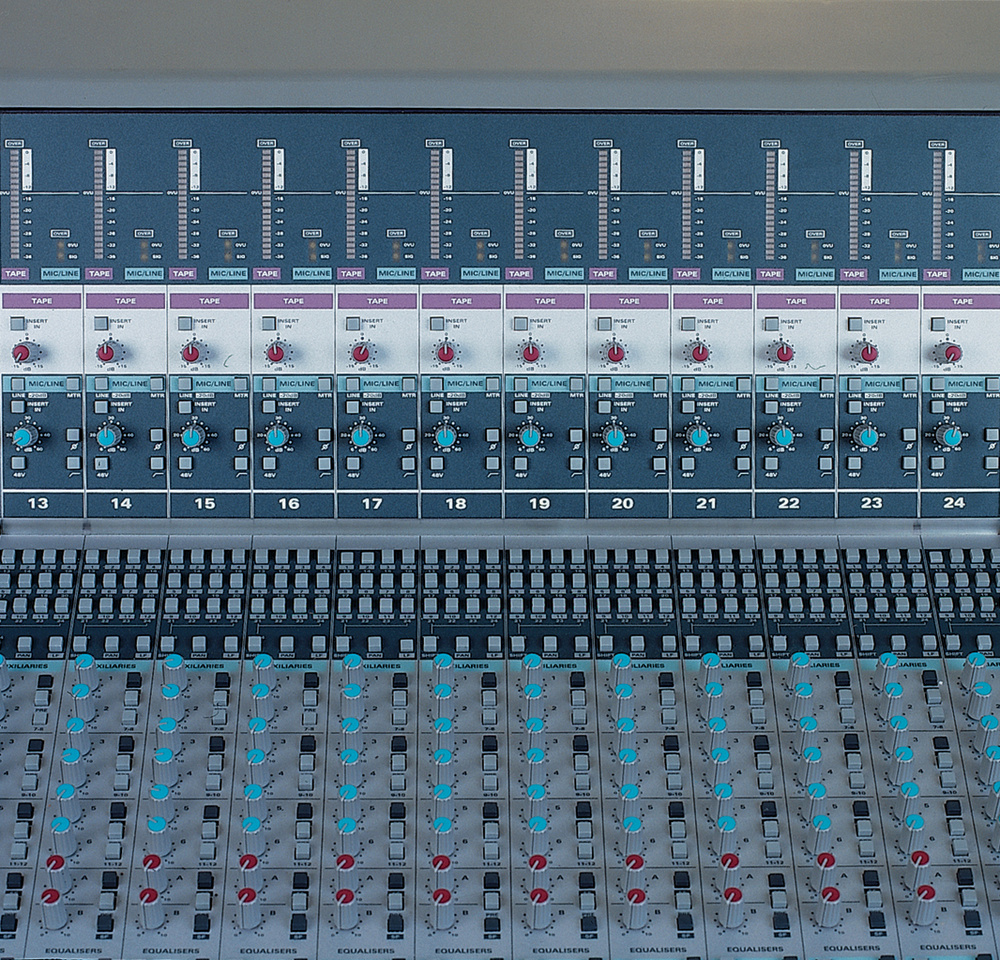Enable 48V phantom power on channel 15
The image size is (1000, 960).
186,463
